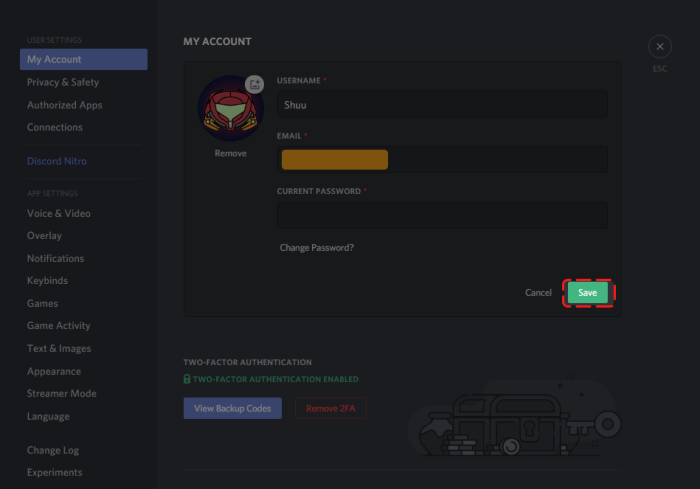View the Change Log

click(x=53, y=451)
